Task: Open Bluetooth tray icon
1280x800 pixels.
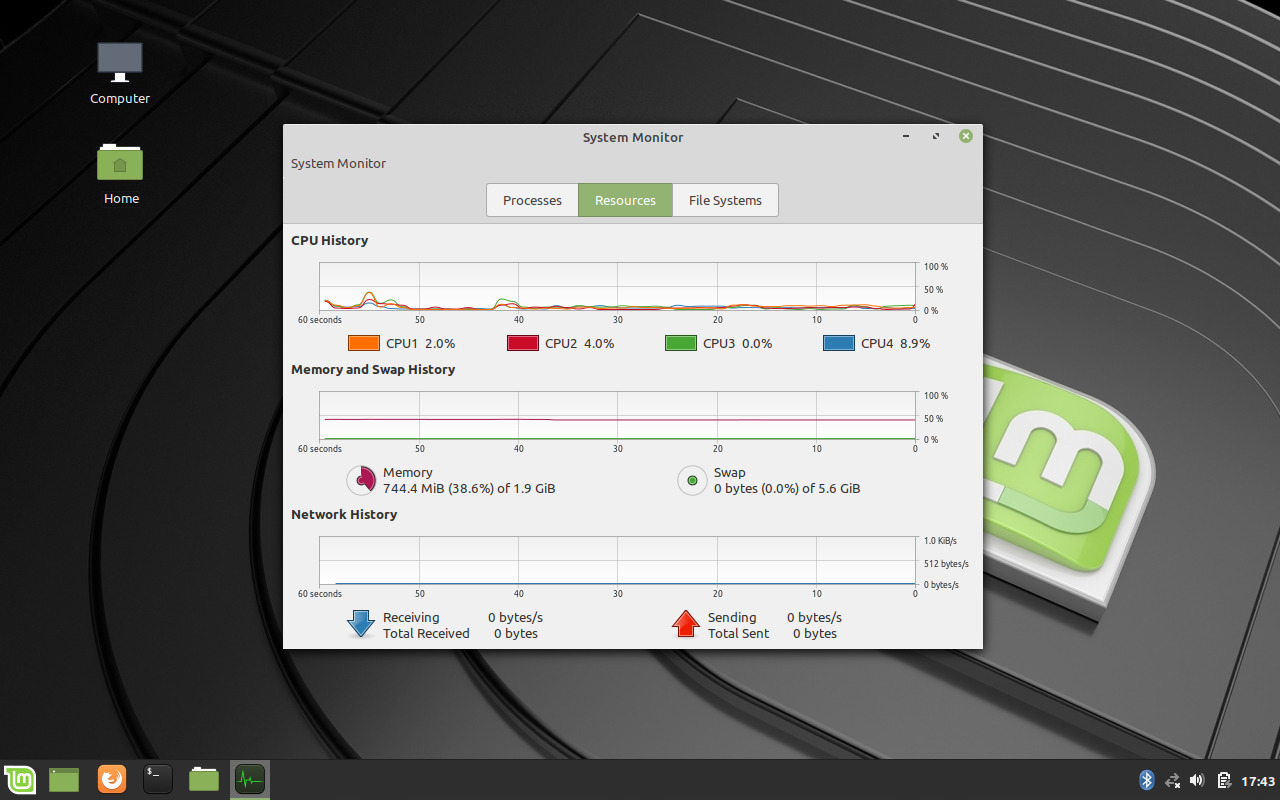Action: [1147, 780]
